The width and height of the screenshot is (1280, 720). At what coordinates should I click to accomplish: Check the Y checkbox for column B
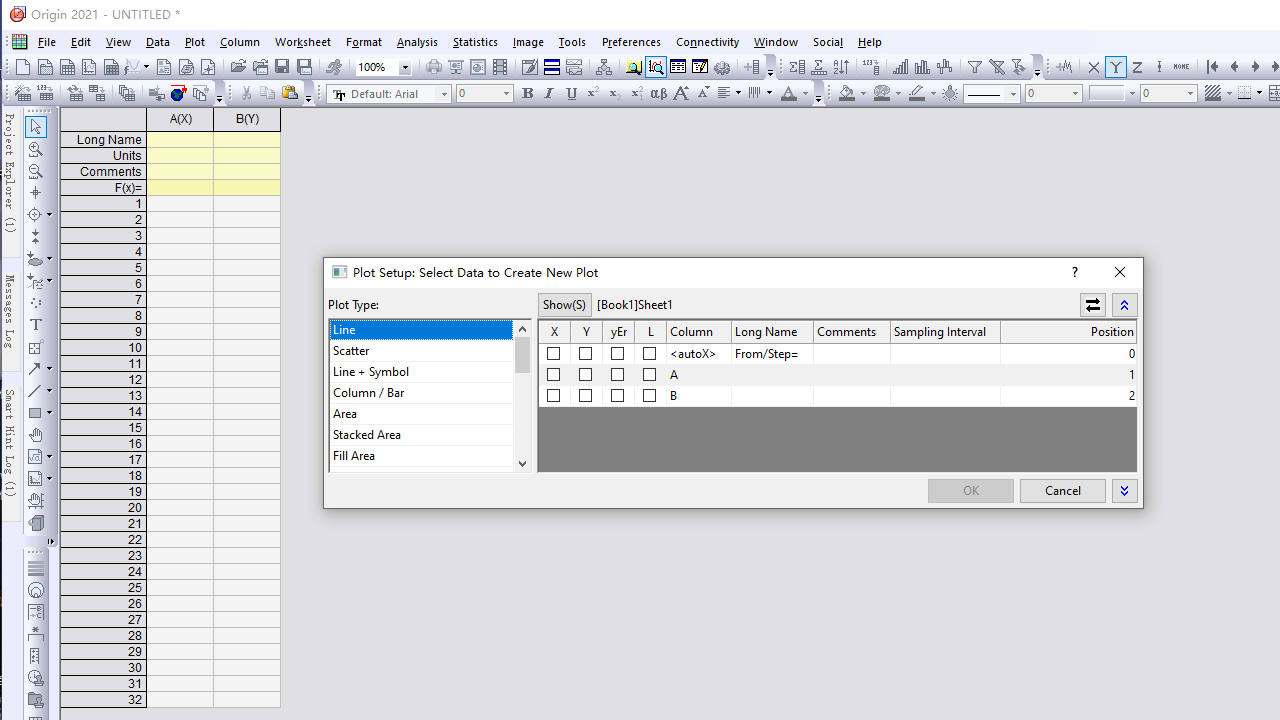coord(585,396)
